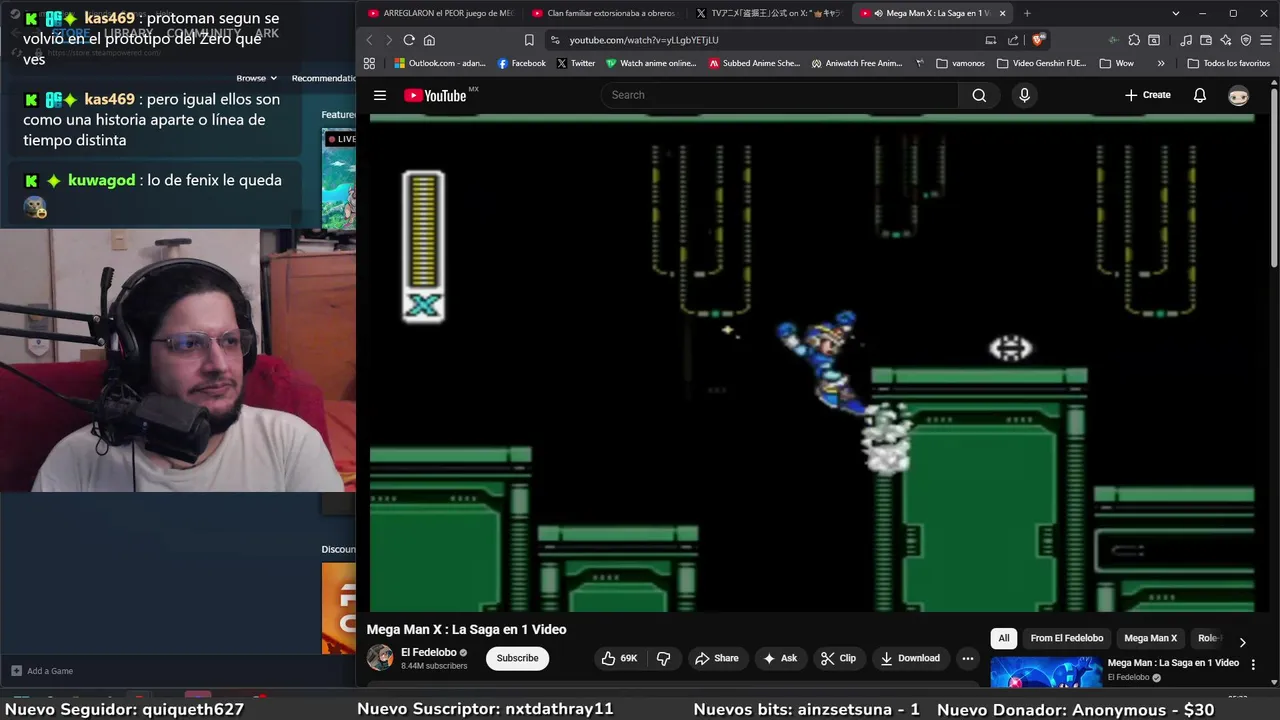Click the Clip button under the video
This screenshot has width=1280, height=720.
tap(838, 658)
